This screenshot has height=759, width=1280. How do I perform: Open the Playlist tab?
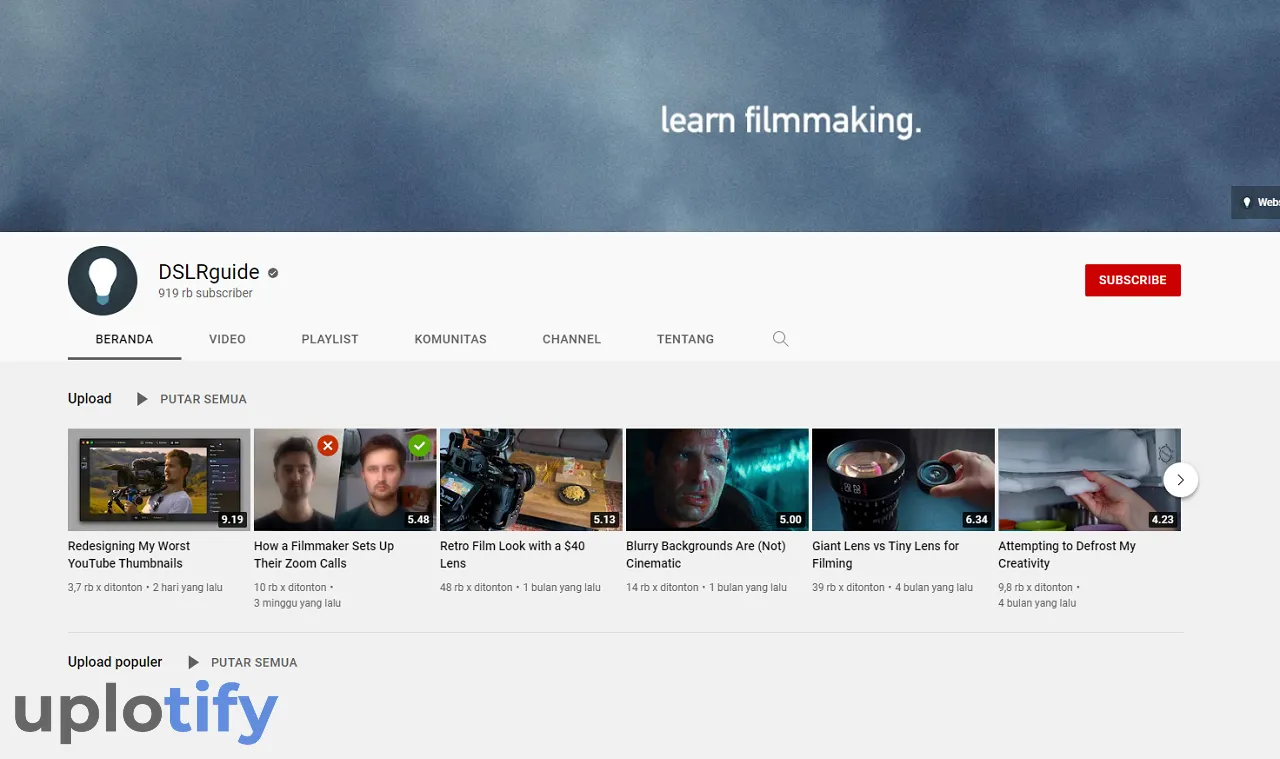330,339
